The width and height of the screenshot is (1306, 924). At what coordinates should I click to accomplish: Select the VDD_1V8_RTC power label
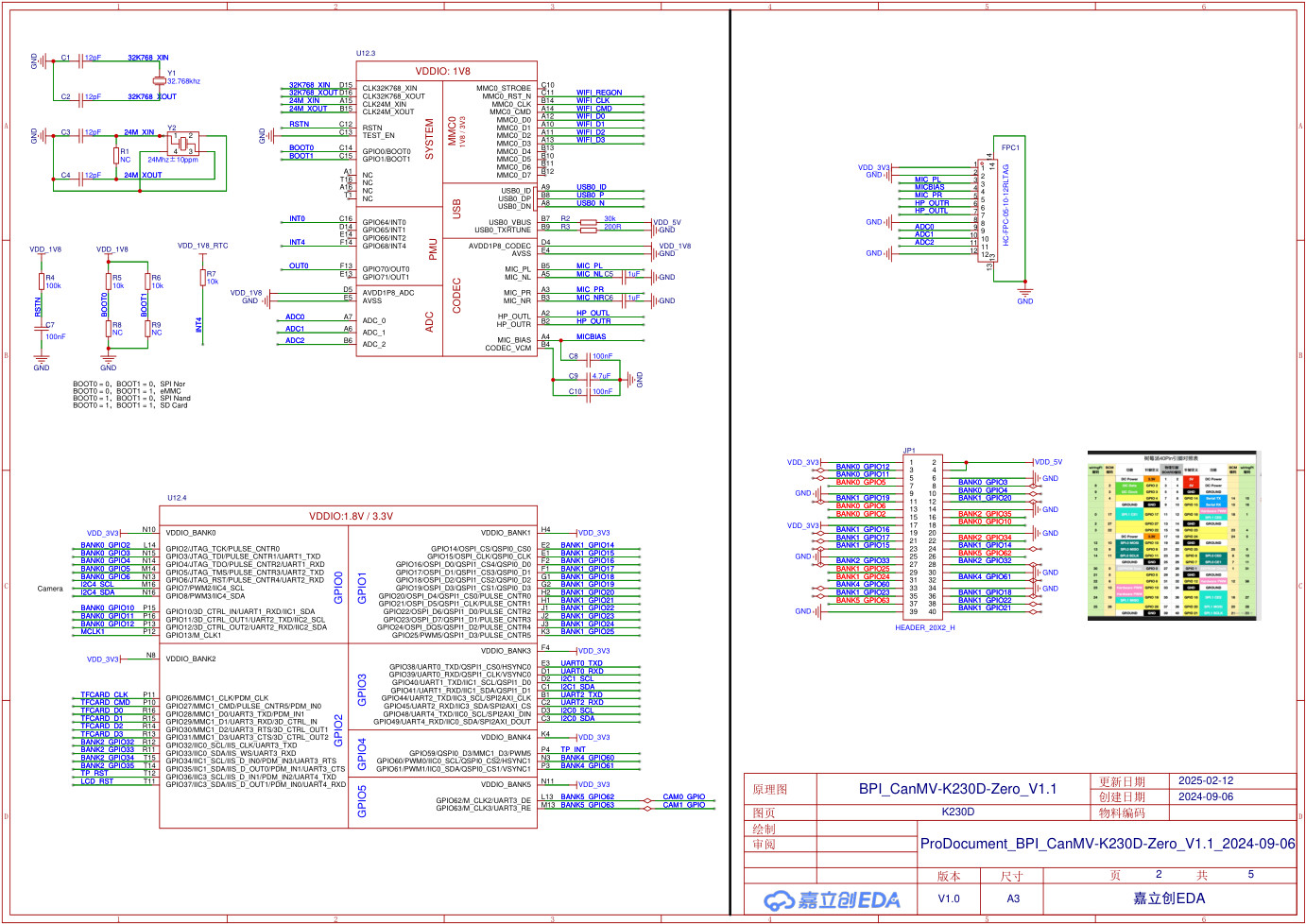click(202, 246)
